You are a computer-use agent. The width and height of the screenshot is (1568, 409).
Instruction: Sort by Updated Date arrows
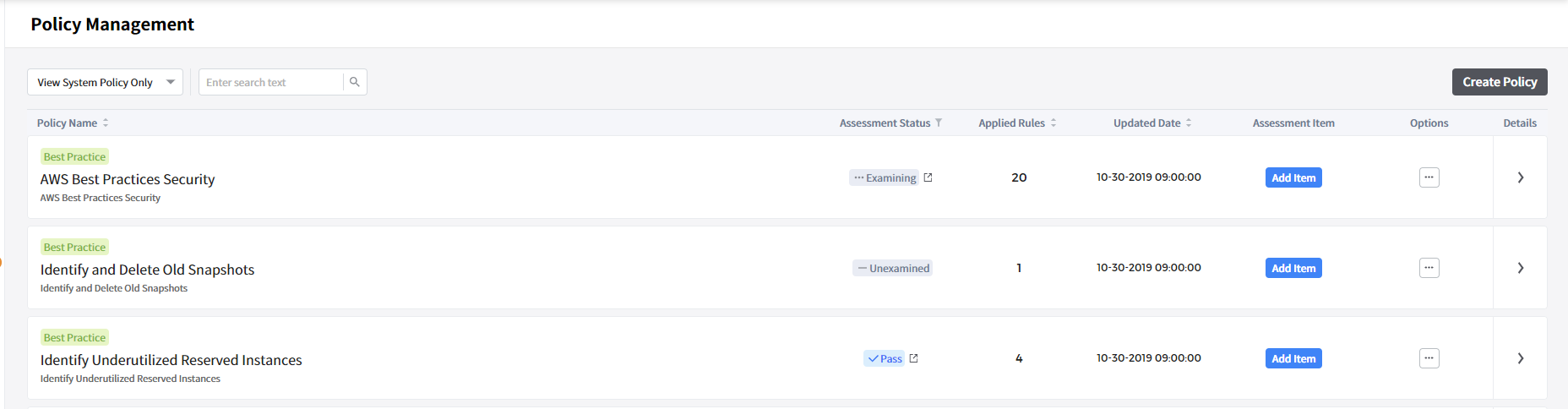[x=1189, y=123]
